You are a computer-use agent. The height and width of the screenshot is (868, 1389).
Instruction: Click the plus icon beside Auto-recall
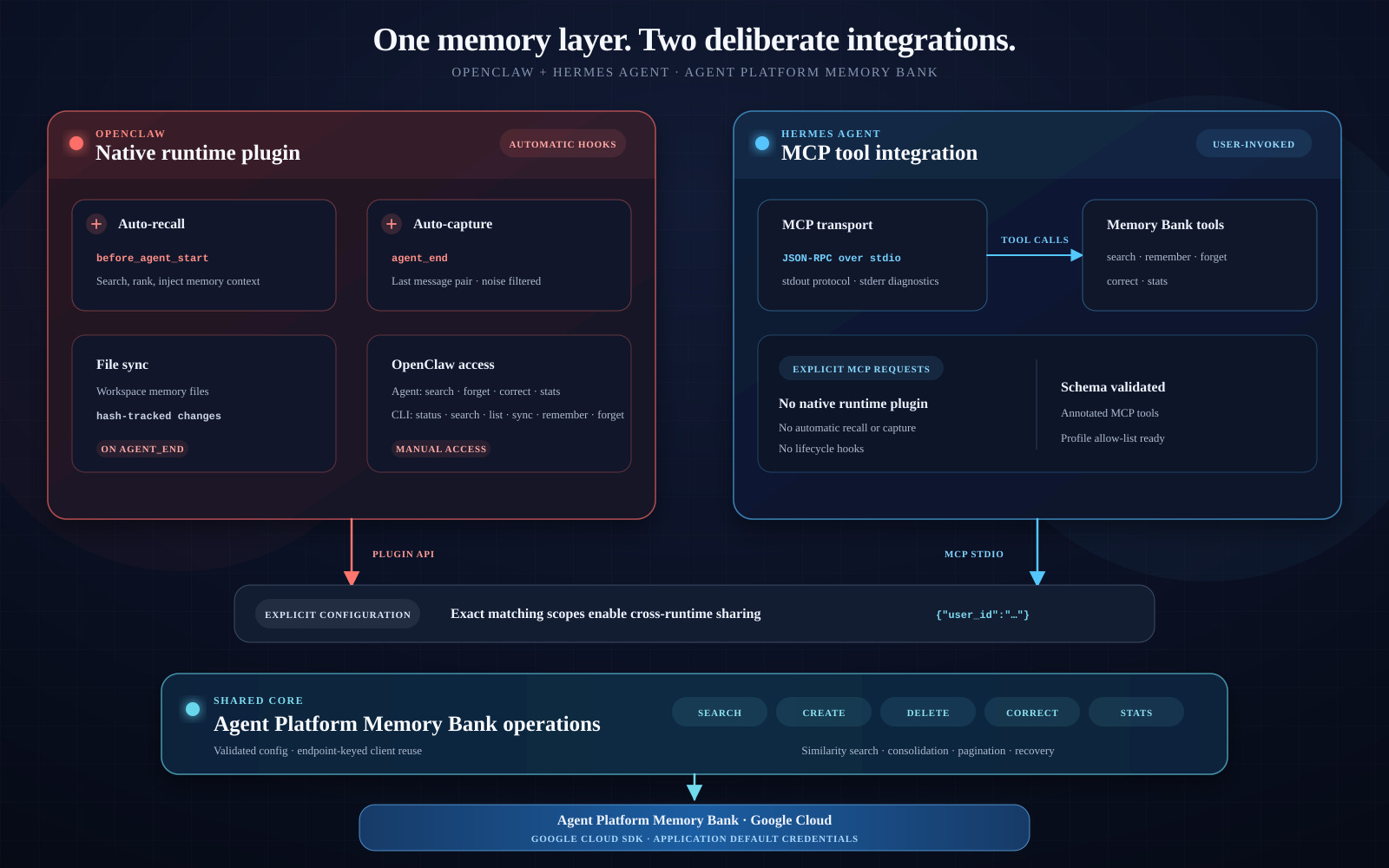pos(96,224)
